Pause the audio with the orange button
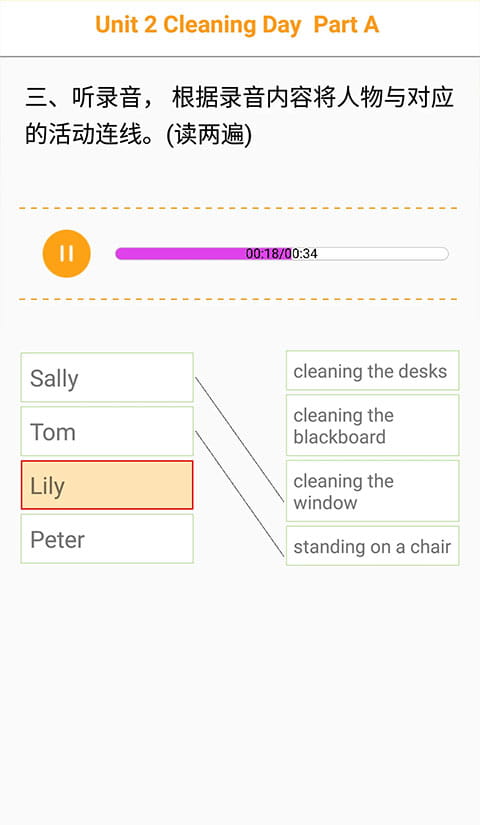Image resolution: width=480 pixels, height=825 pixels. click(66, 254)
